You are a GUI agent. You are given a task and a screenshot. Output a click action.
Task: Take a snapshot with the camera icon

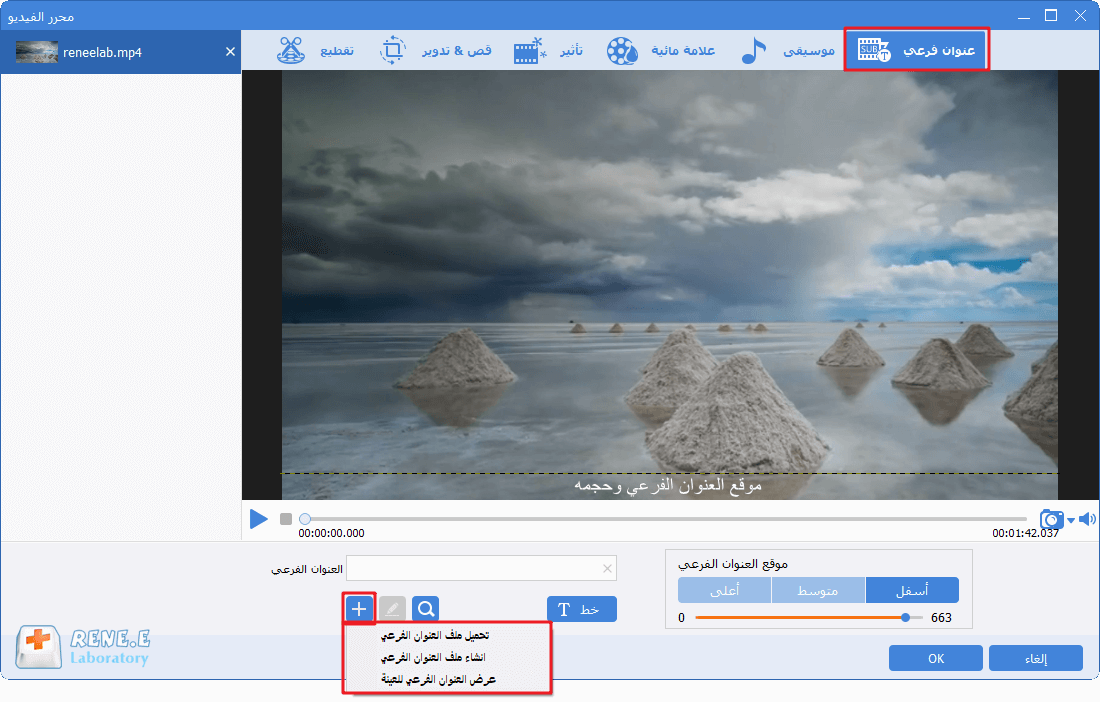pos(1051,519)
